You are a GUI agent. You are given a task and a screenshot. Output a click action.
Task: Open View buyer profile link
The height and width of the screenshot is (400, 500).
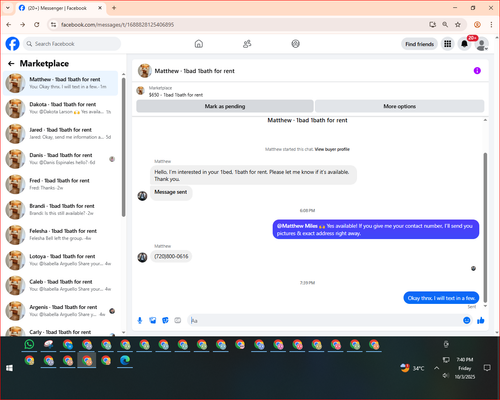(x=332, y=149)
